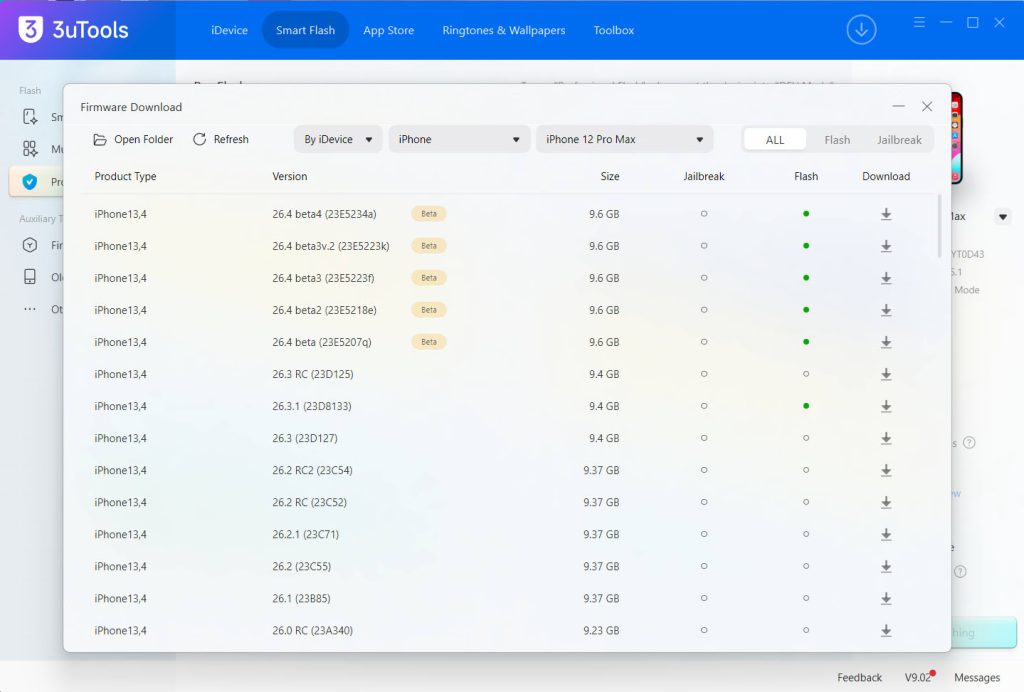Click version text 26.3.1 (23D8133)

pyautogui.click(x=312, y=406)
